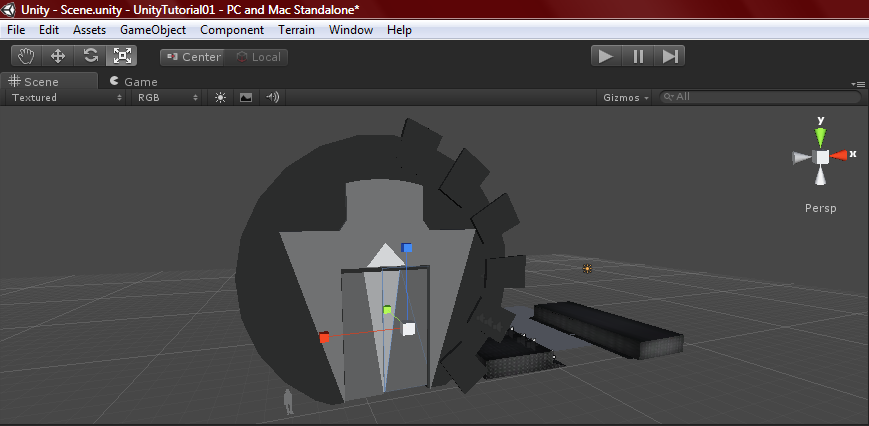The image size is (869, 426).
Task: Click the red scale handle cube
Action: click(325, 337)
